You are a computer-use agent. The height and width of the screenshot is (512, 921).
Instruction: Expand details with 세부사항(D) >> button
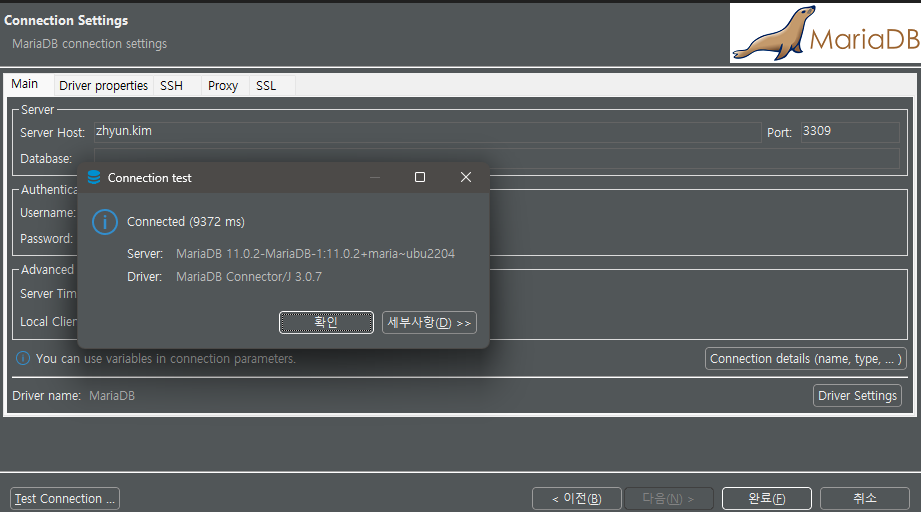429,322
